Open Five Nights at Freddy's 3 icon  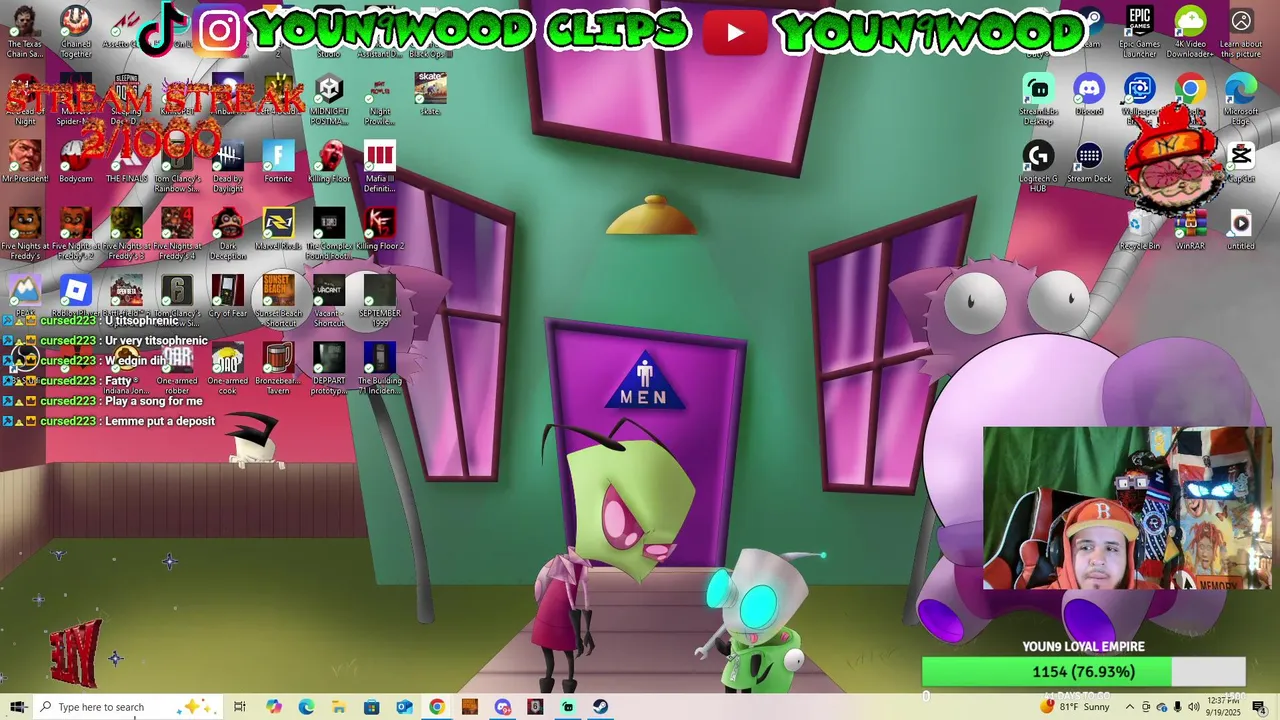(x=126, y=234)
